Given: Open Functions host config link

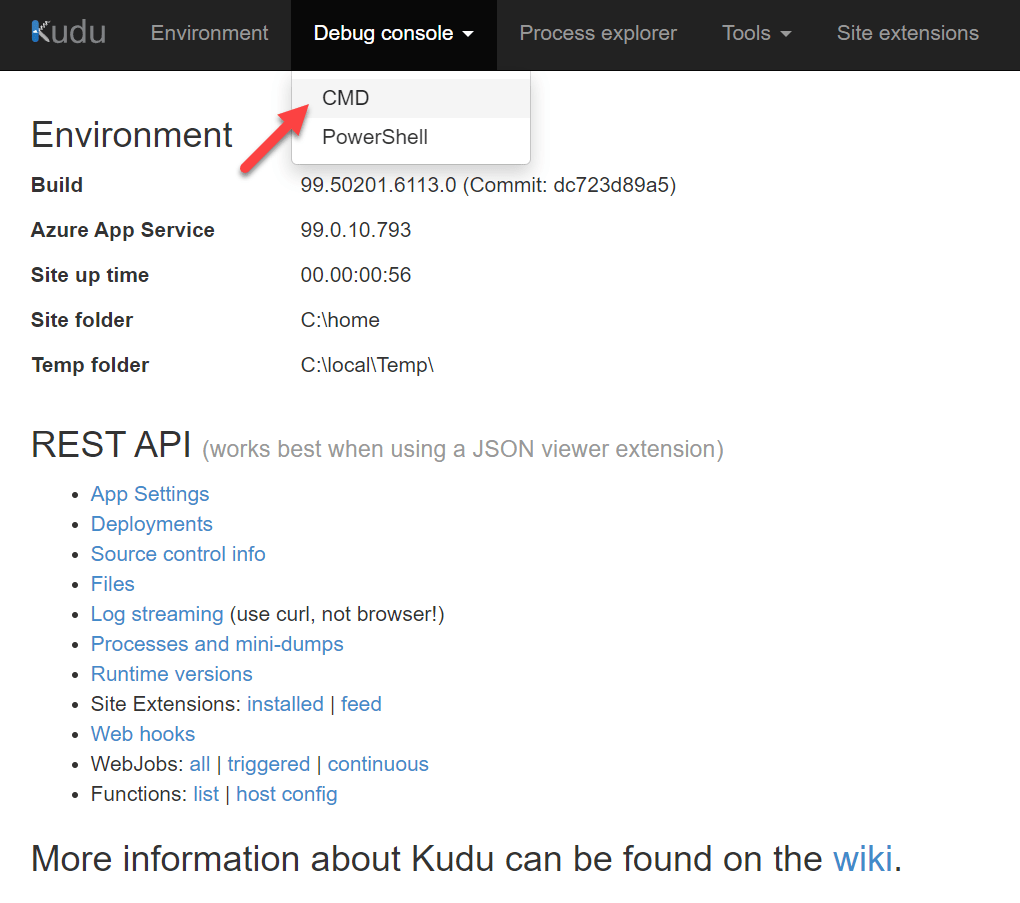Looking at the screenshot, I should 287,794.
